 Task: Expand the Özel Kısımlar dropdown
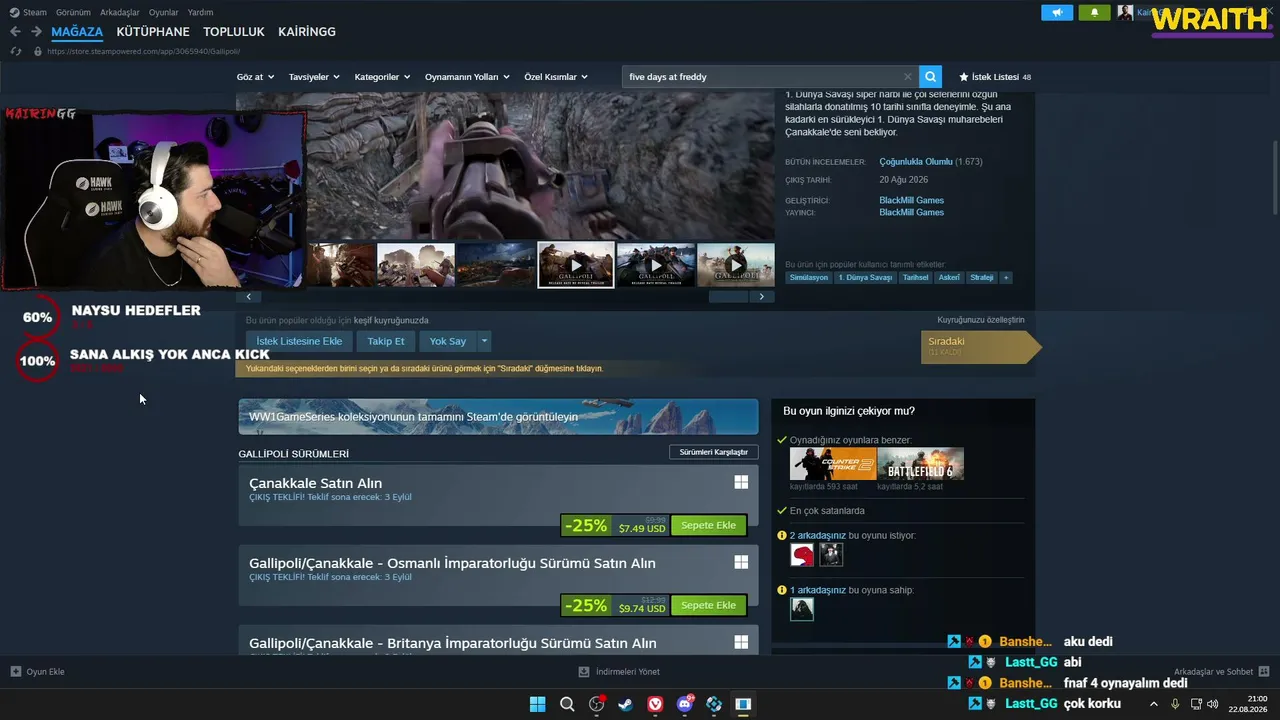click(556, 77)
